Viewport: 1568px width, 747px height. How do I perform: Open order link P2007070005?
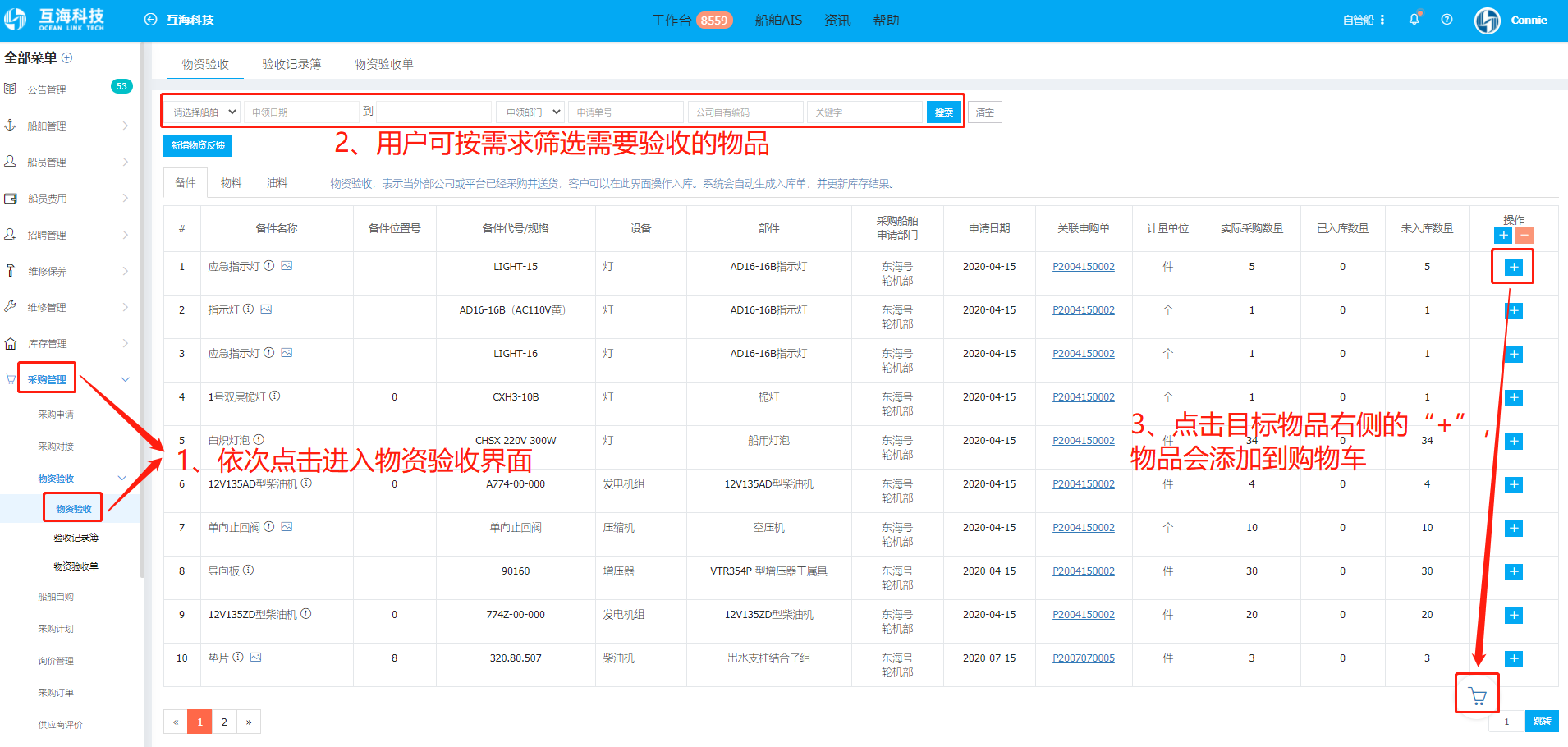pyautogui.click(x=1084, y=658)
